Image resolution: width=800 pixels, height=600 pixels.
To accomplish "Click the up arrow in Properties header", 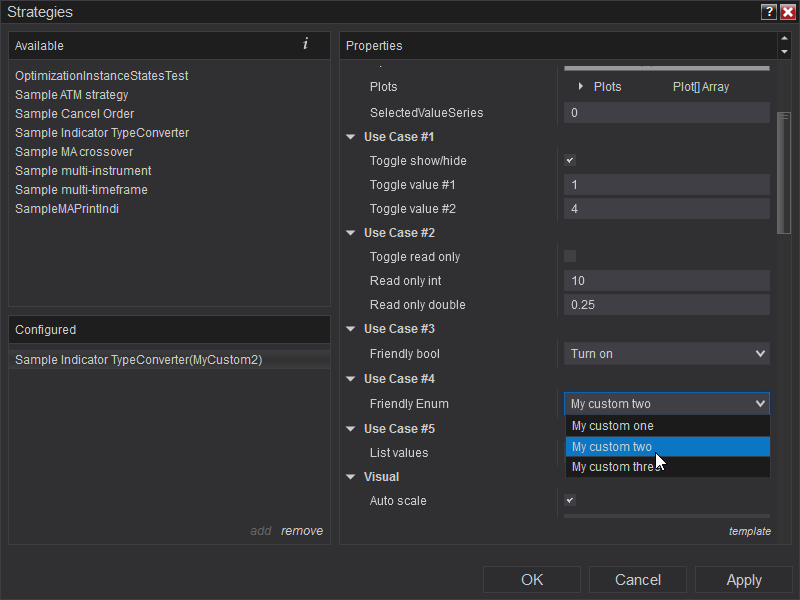I will pyautogui.click(x=784, y=39).
